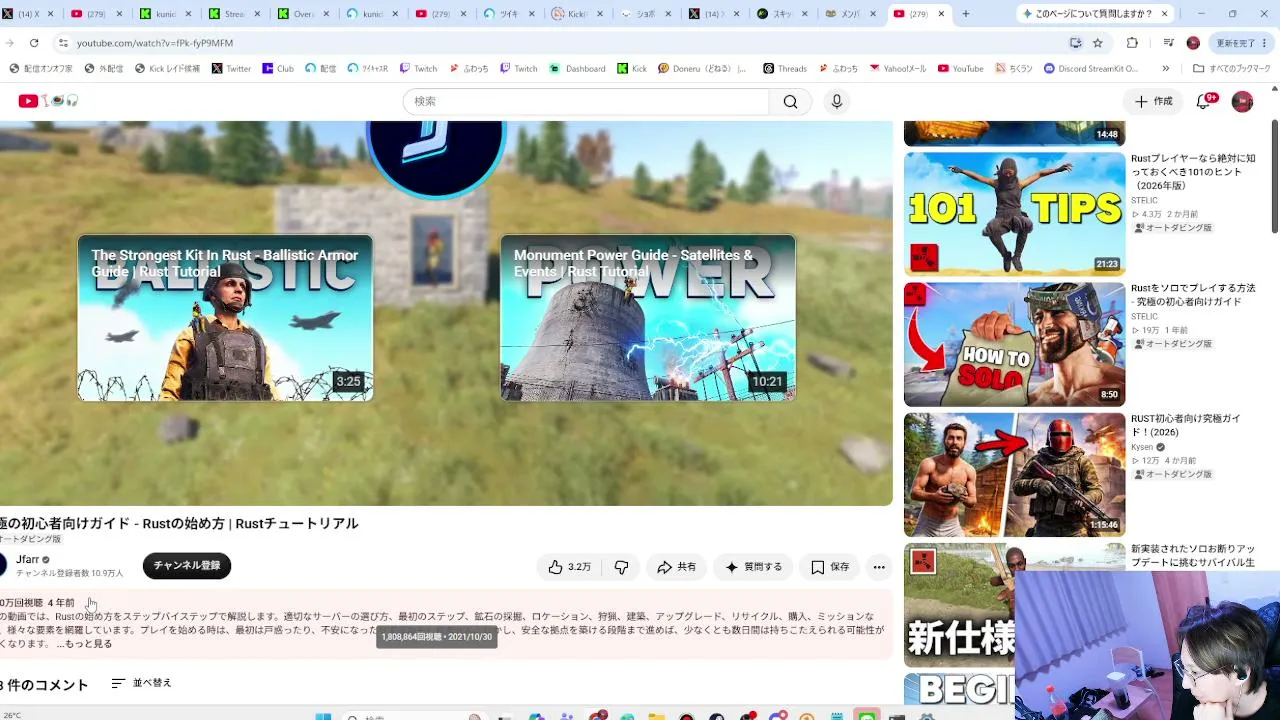Image resolution: width=1280 pixels, height=720 pixels.
Task: Show more bookmarks with the chevron
Action: pos(1165,69)
